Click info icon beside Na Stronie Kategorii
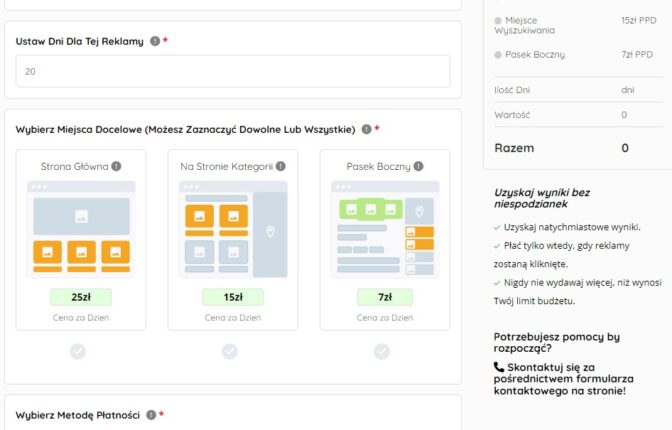The image size is (672, 430). 281,166
